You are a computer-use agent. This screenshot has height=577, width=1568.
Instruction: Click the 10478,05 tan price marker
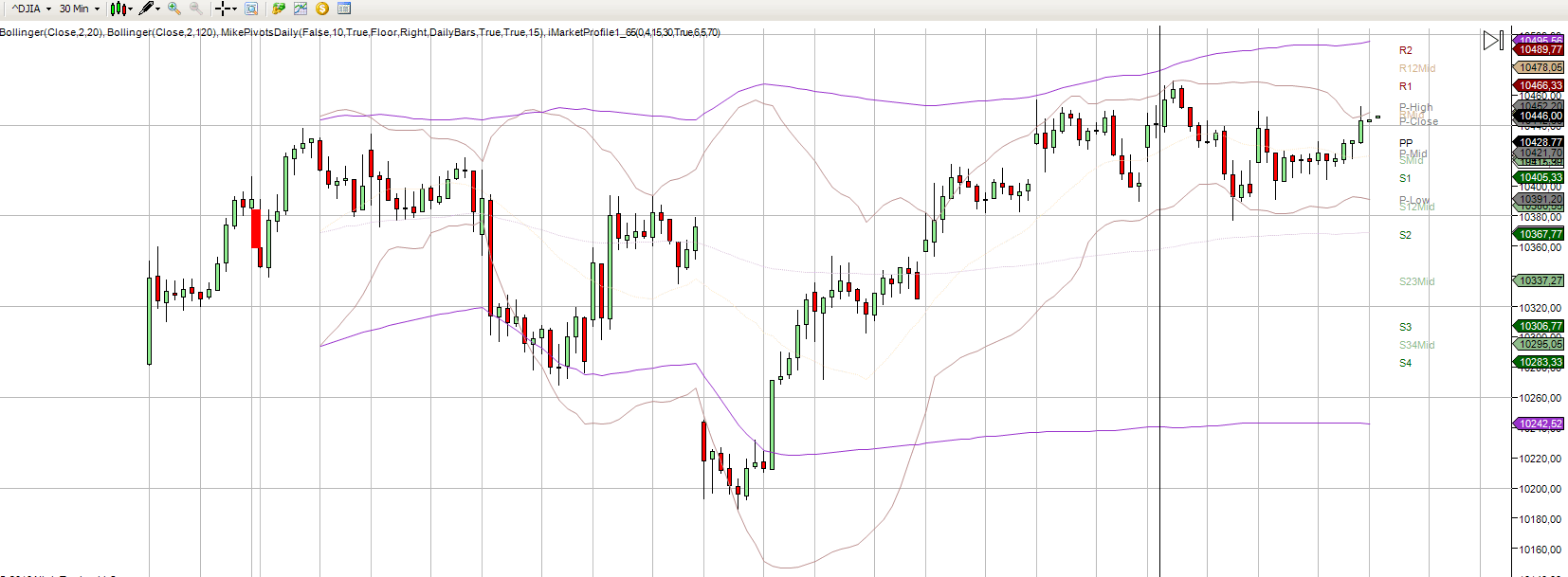point(1539,67)
